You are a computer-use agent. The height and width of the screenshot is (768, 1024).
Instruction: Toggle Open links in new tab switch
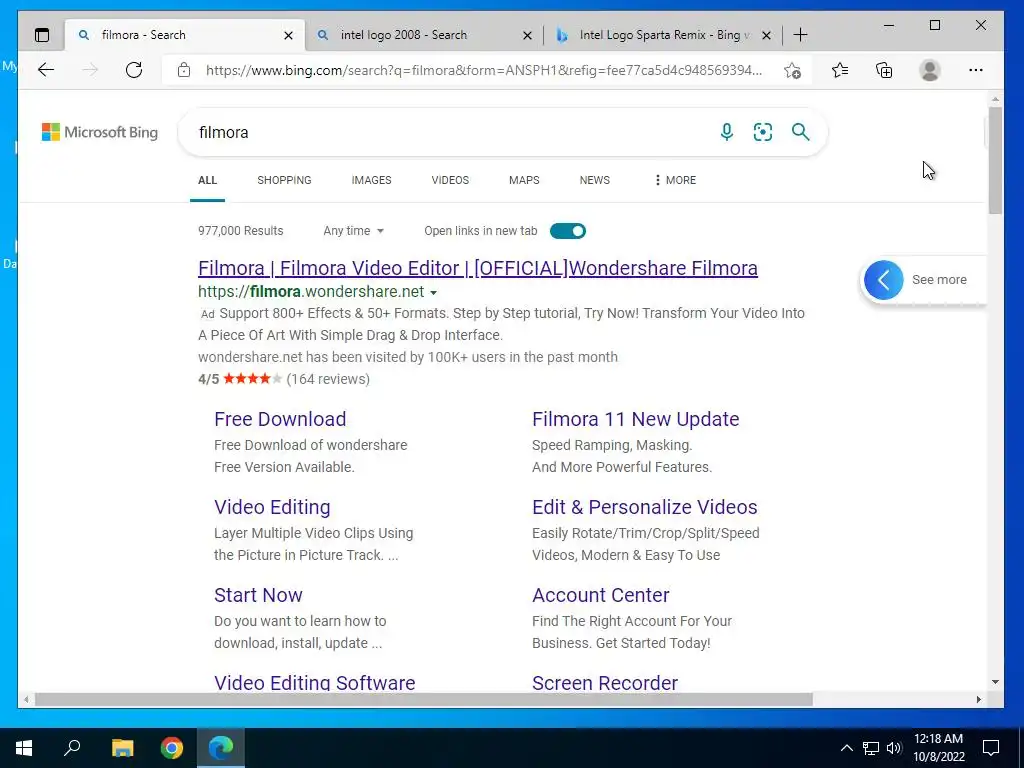(x=568, y=231)
